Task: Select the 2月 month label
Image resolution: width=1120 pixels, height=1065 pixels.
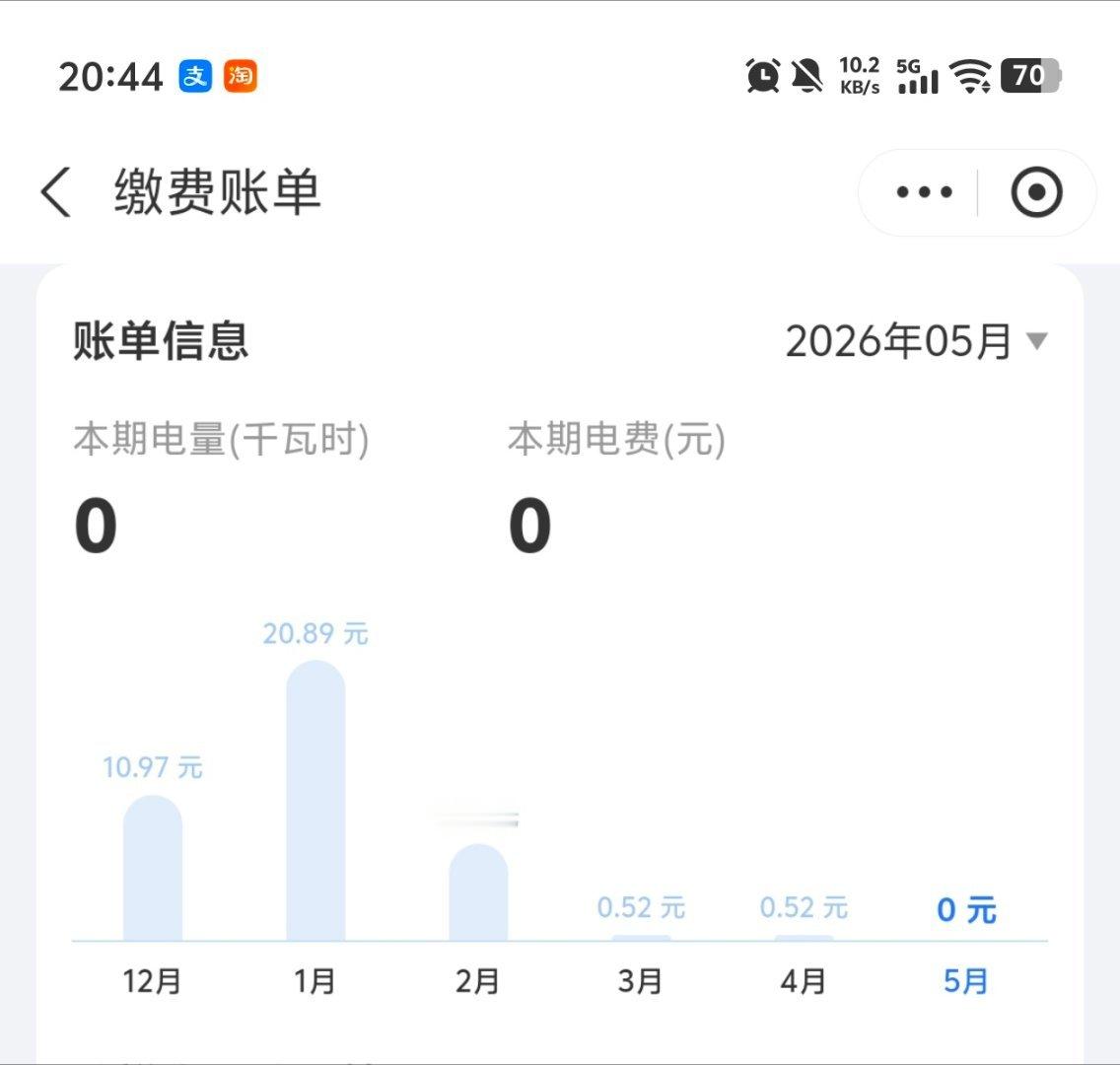Action: pos(477,981)
